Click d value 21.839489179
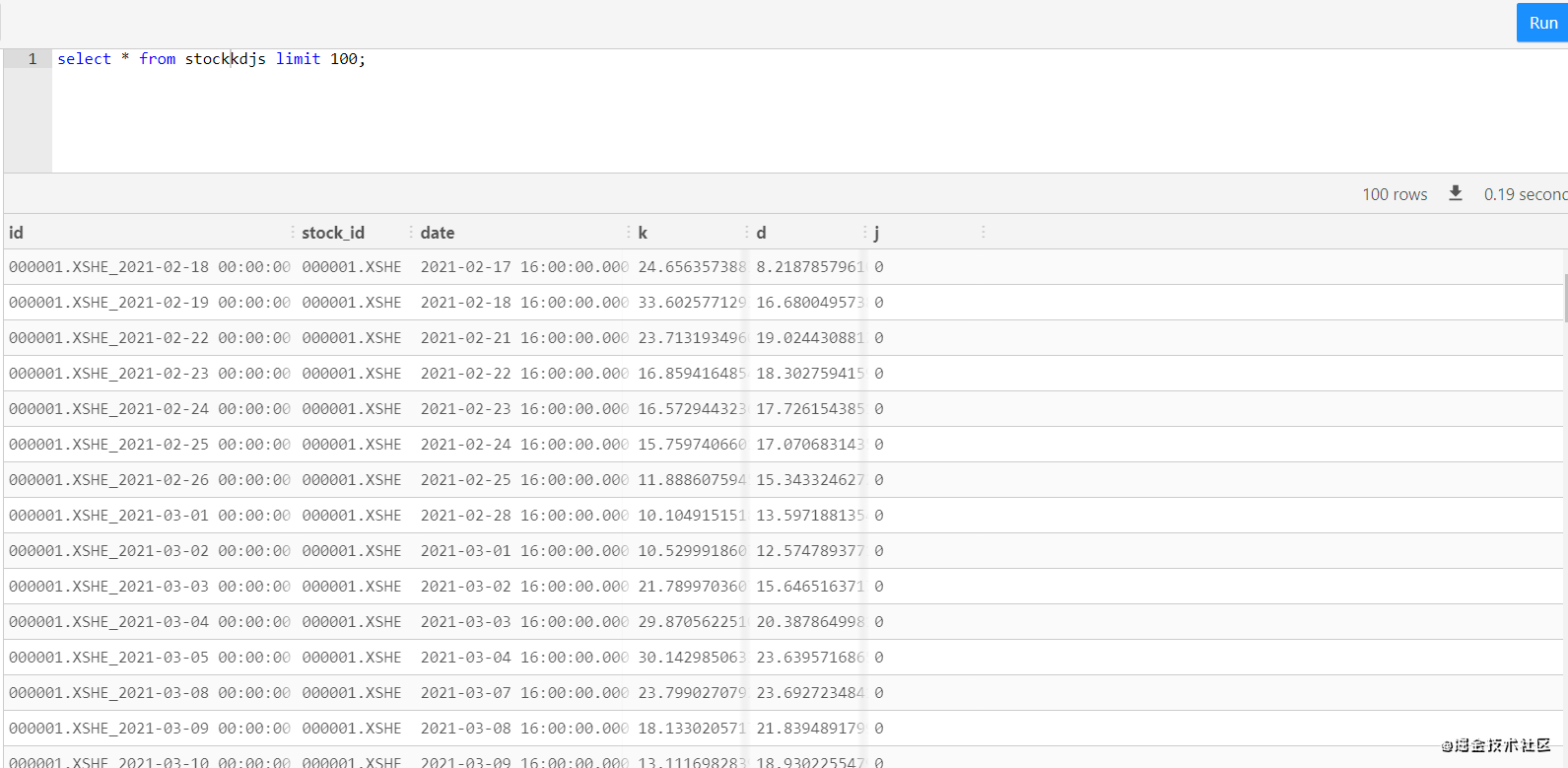 tap(810, 729)
